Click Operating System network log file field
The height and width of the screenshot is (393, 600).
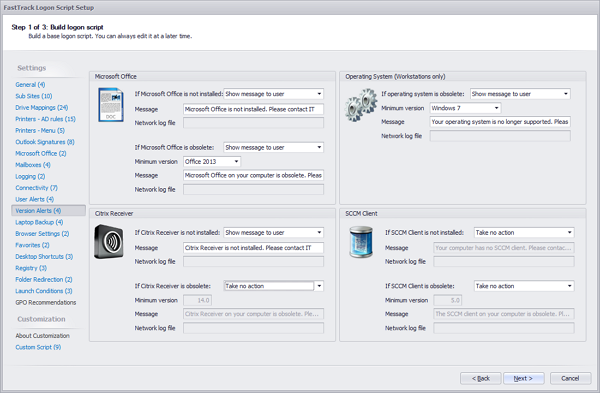(x=500, y=136)
